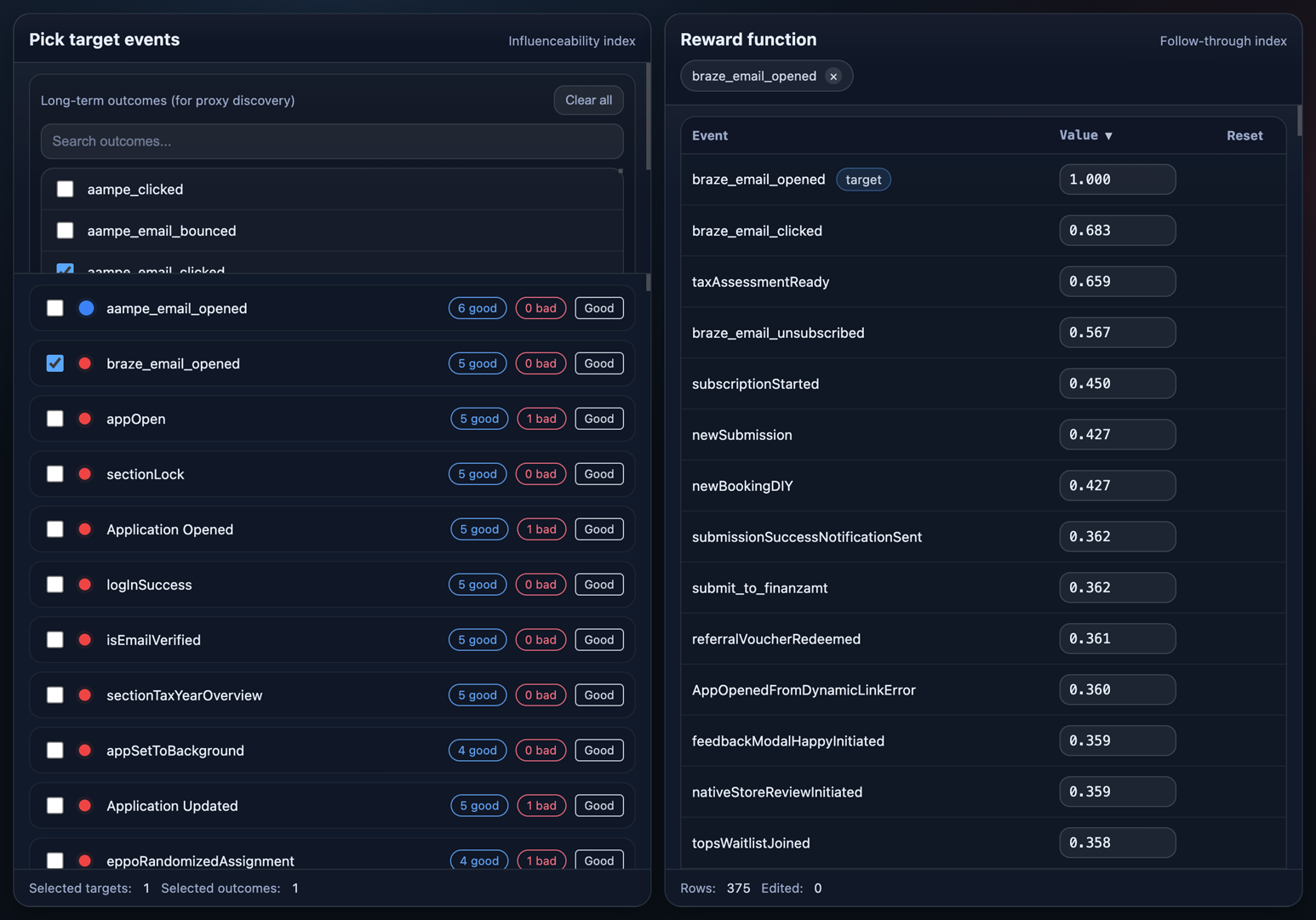Viewport: 1316px width, 920px height.
Task: Click the red status dot next to sectionLock
Action: (x=85, y=474)
